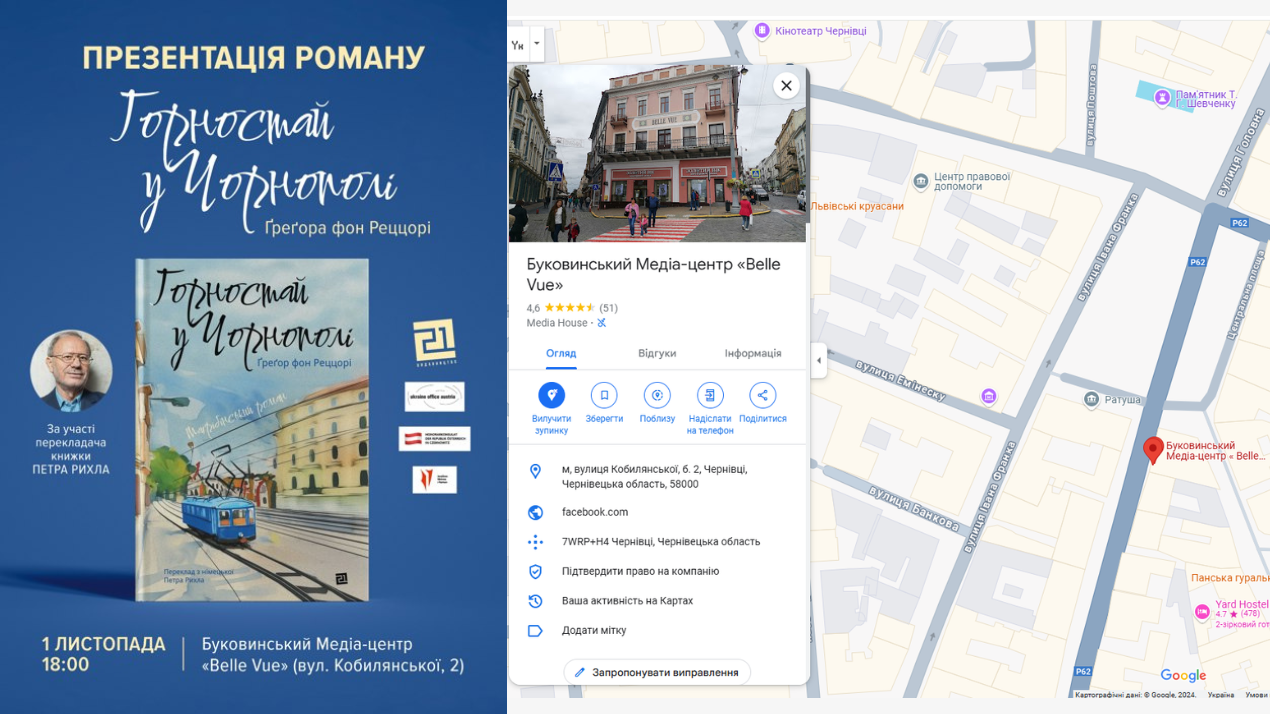
Task: Click the place title Буковинський Медіа-центр «Belle Vue»
Action: pyautogui.click(x=653, y=274)
